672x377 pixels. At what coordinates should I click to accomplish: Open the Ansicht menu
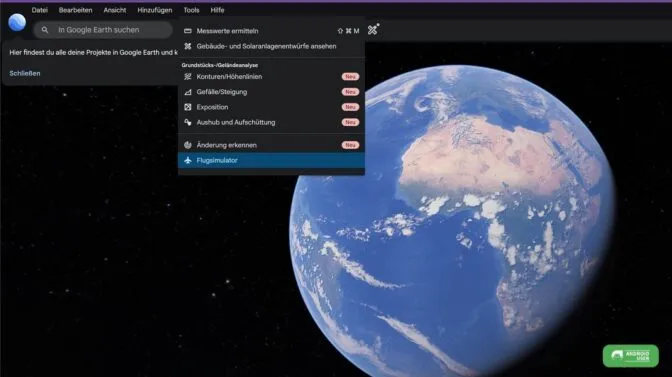[x=115, y=10]
